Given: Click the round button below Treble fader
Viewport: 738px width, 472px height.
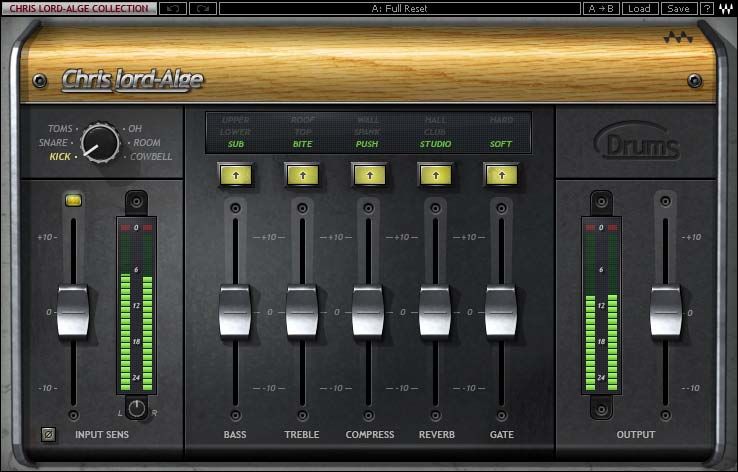Looking at the screenshot, I should tap(303, 415).
